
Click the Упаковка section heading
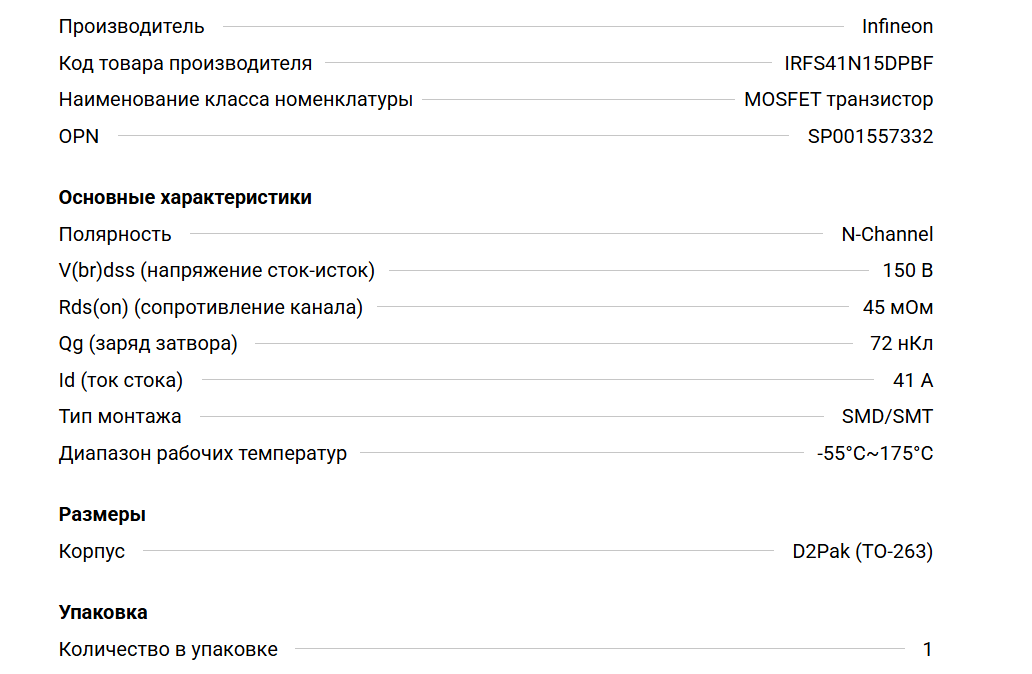pyautogui.click(x=103, y=613)
